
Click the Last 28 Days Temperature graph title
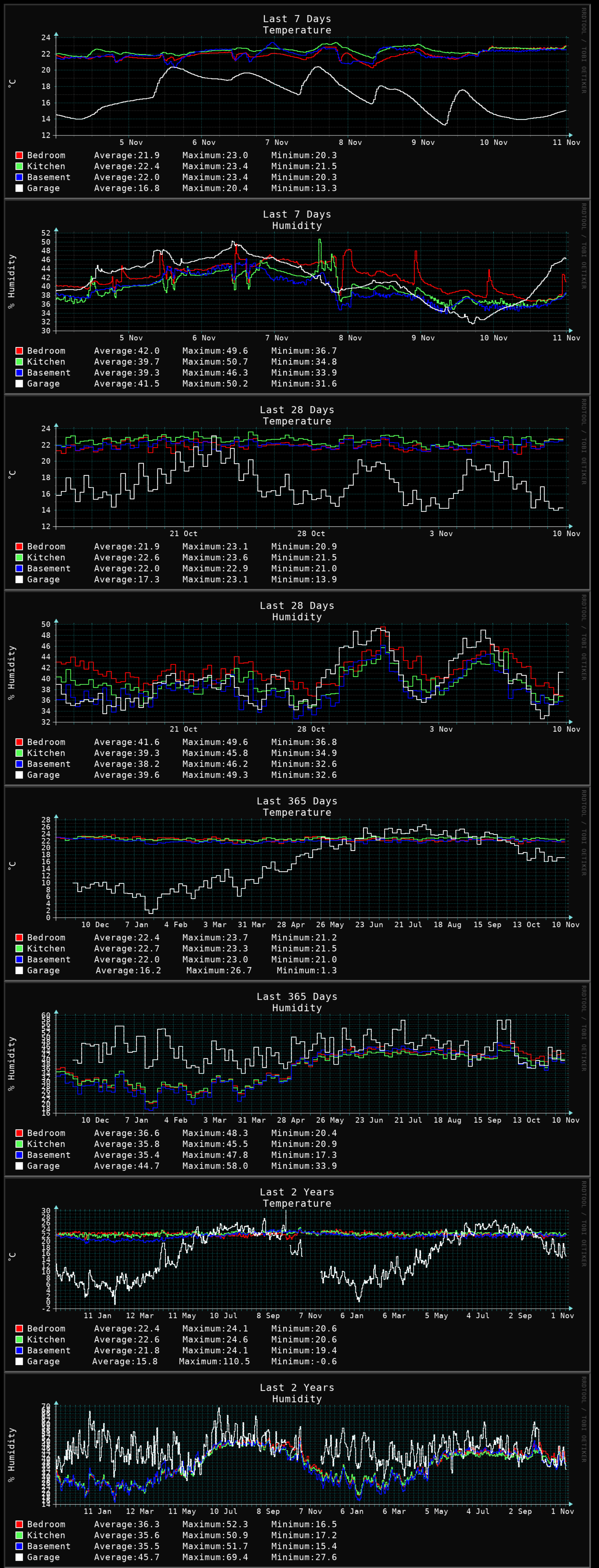297,416
